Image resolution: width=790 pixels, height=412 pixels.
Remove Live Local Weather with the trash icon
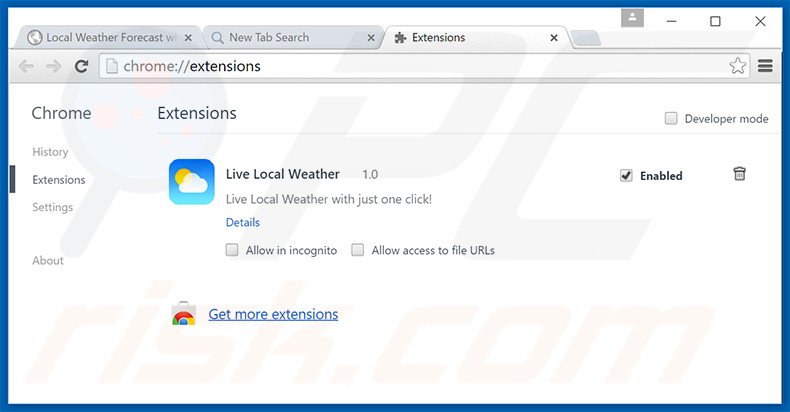click(739, 174)
